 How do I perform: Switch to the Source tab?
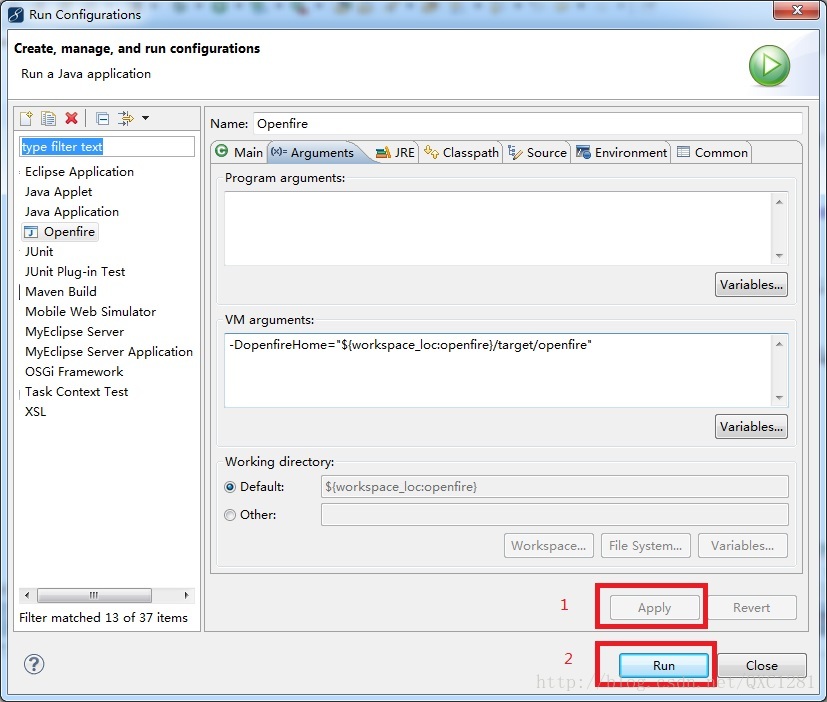pos(537,152)
